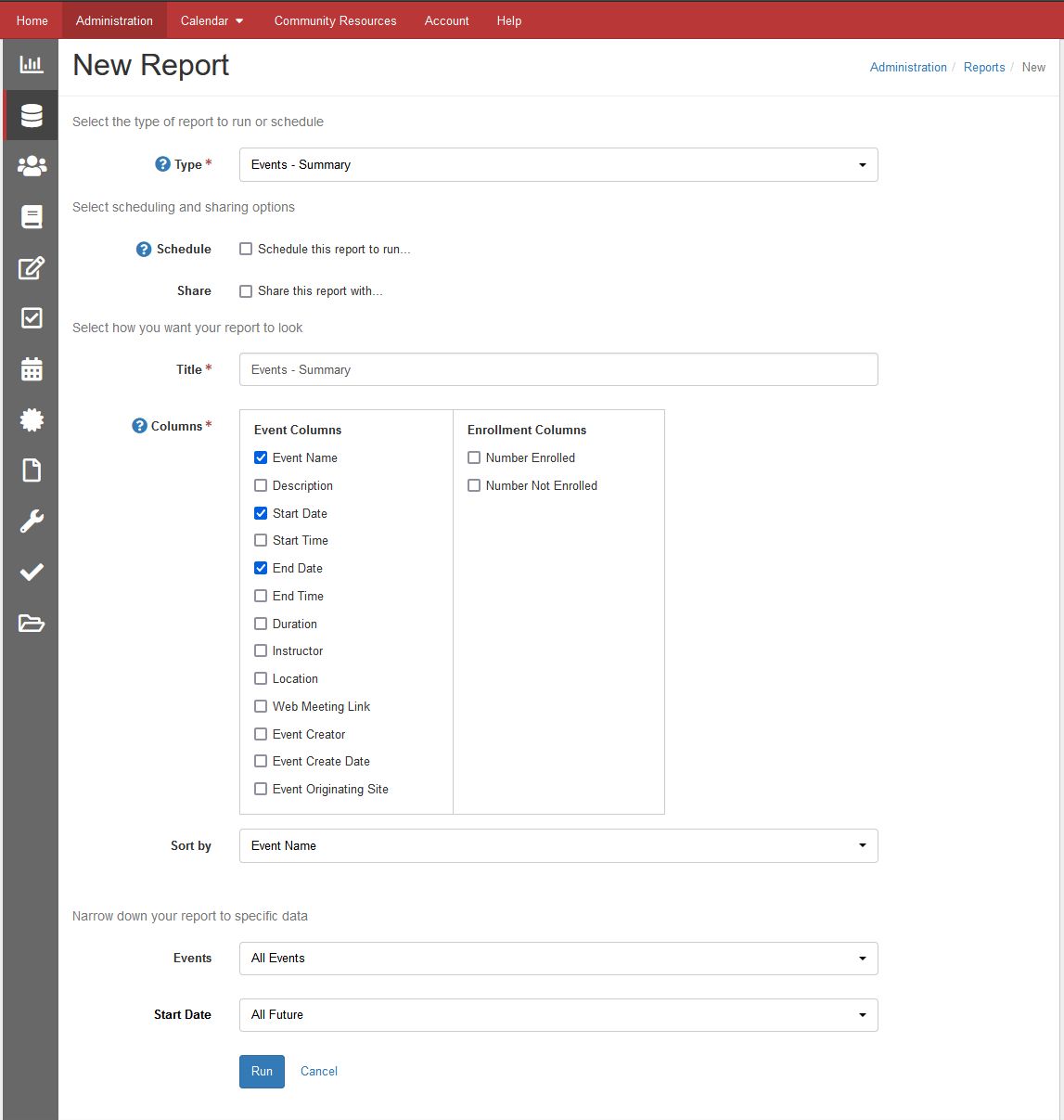Switch to the Administration menu item
Viewport: 1064px width, 1120px height.
(x=114, y=19)
